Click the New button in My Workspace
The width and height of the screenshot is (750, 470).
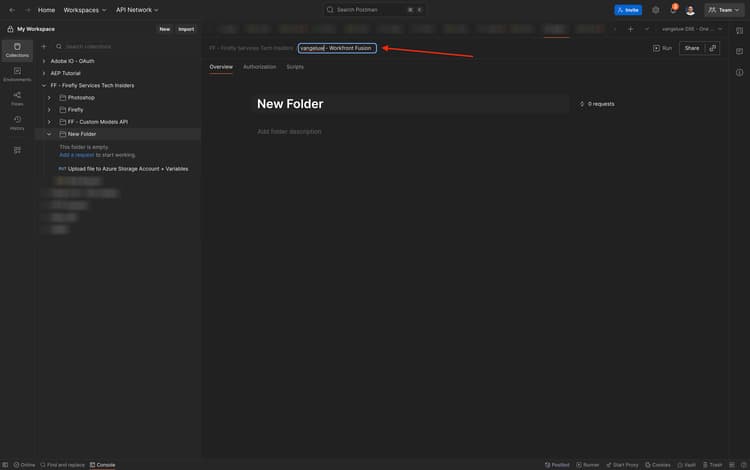(165, 29)
